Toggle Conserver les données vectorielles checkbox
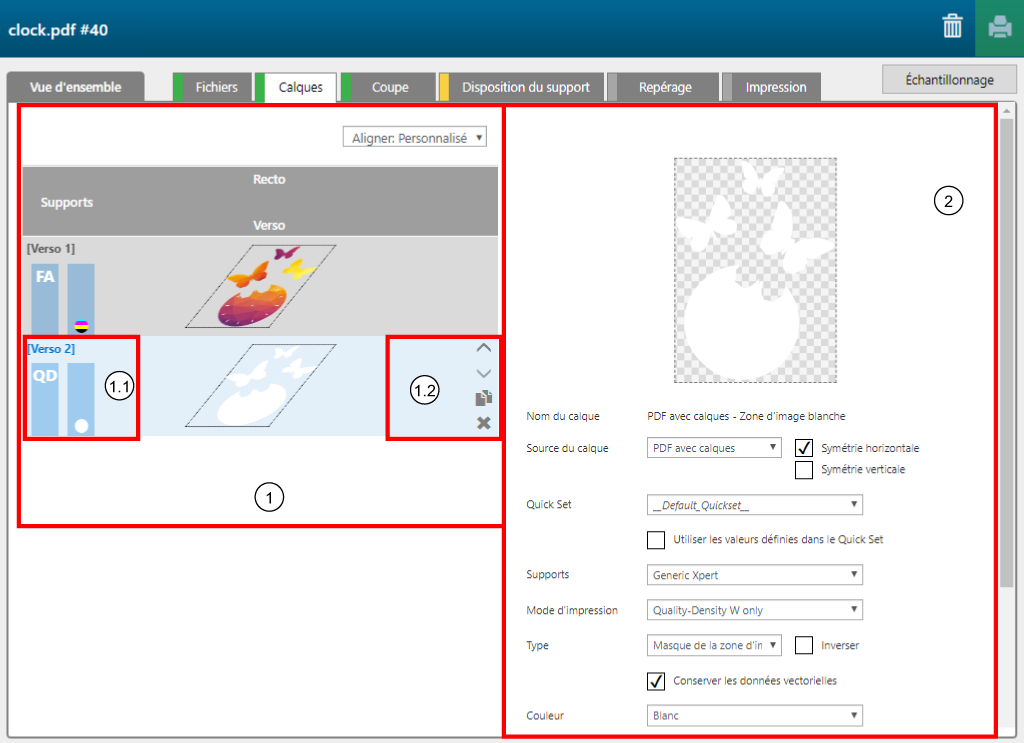1024x743 pixels. (x=656, y=681)
